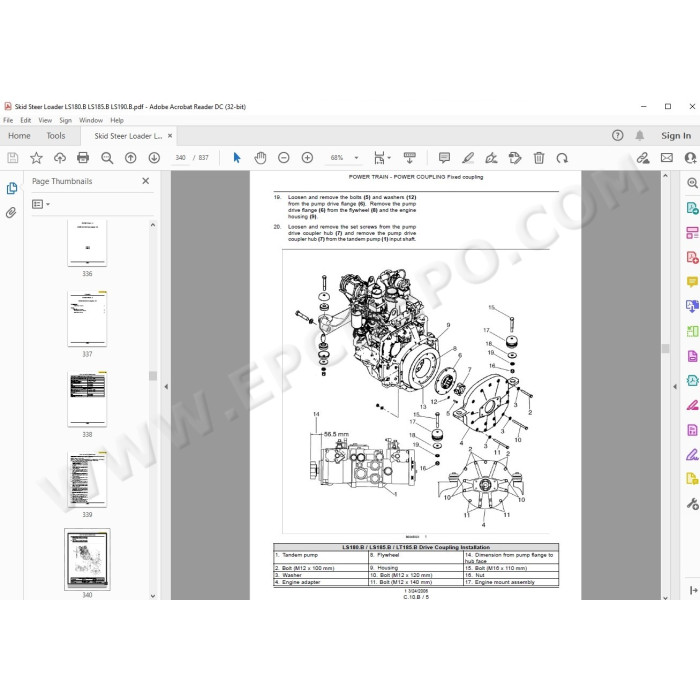Go to next page with down arrow
Viewport: 700px width, 700px height.
click(x=154, y=158)
